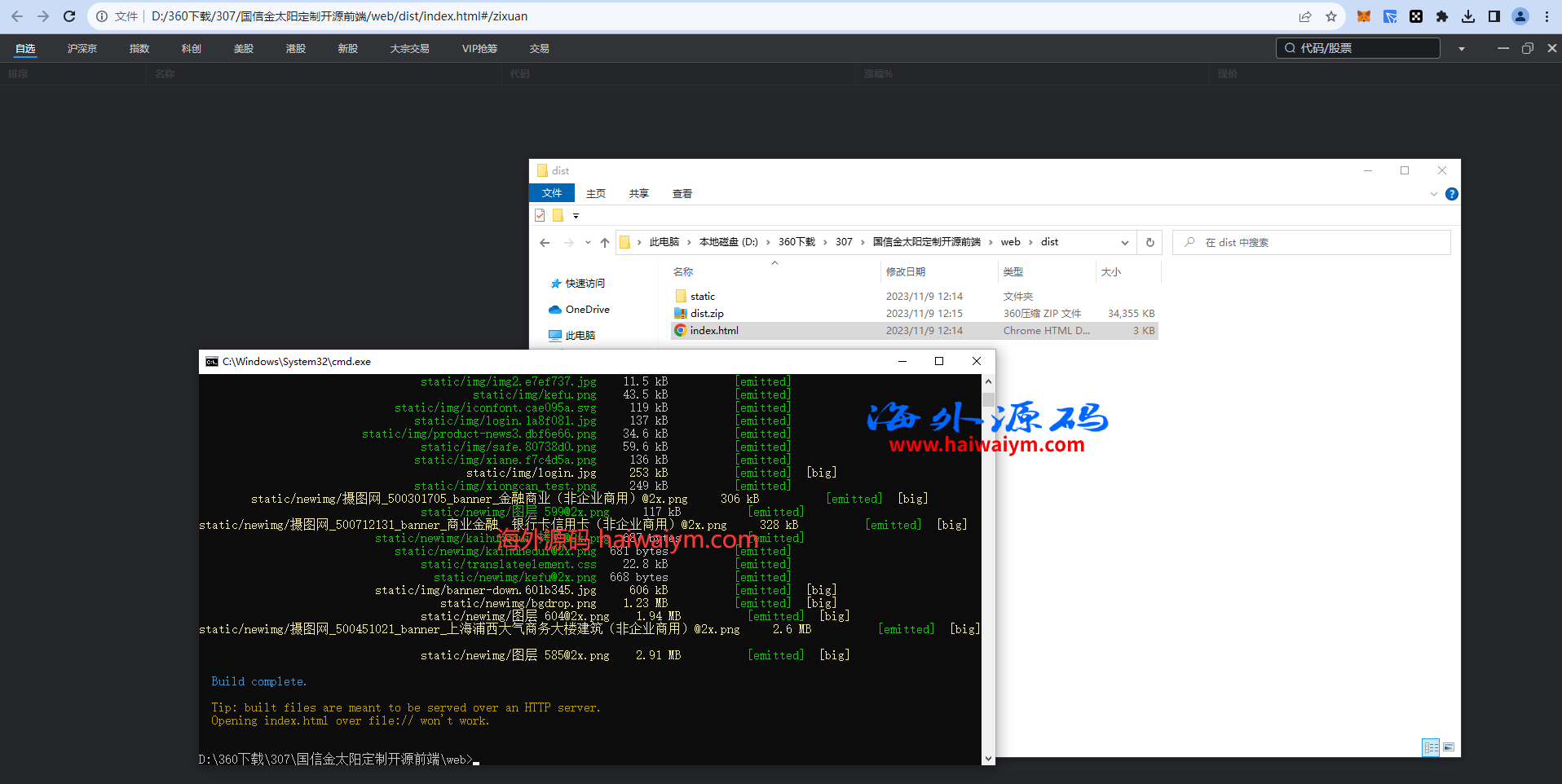The width and height of the screenshot is (1562, 784).
Task: Click the cmd window vertical scrollbar
Action: [988, 570]
